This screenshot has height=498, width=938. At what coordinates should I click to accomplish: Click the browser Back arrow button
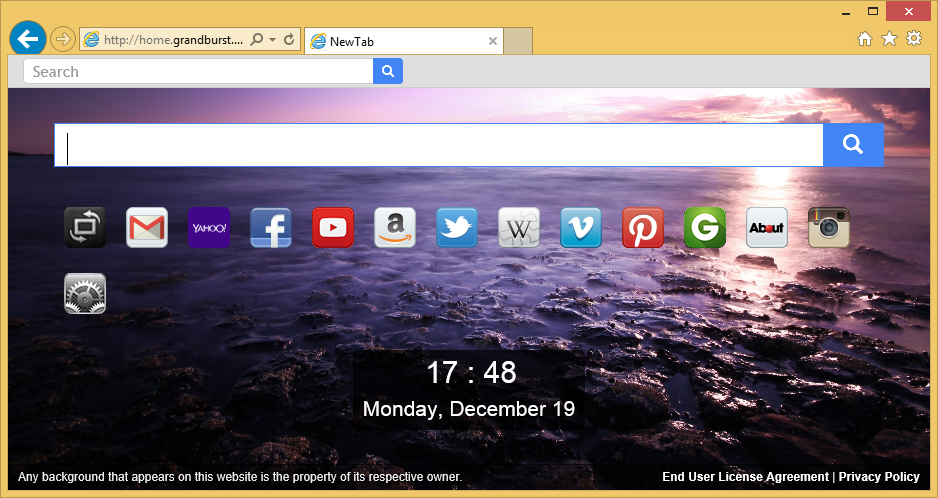pos(28,39)
